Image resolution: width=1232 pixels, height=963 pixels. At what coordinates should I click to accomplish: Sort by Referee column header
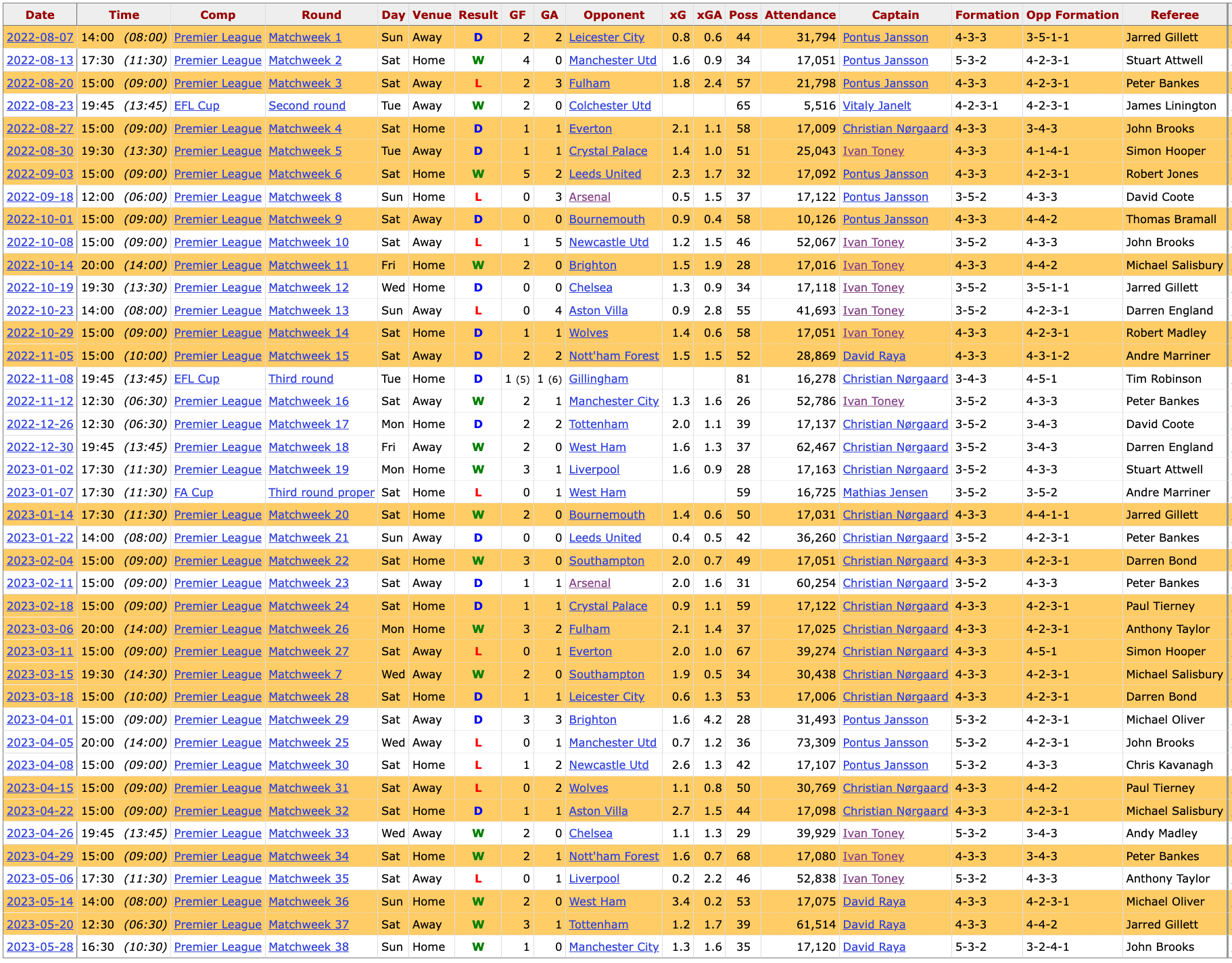point(1175,14)
